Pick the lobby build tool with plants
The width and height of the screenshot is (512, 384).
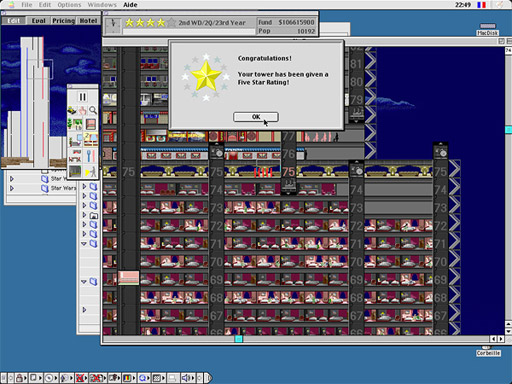75,124
